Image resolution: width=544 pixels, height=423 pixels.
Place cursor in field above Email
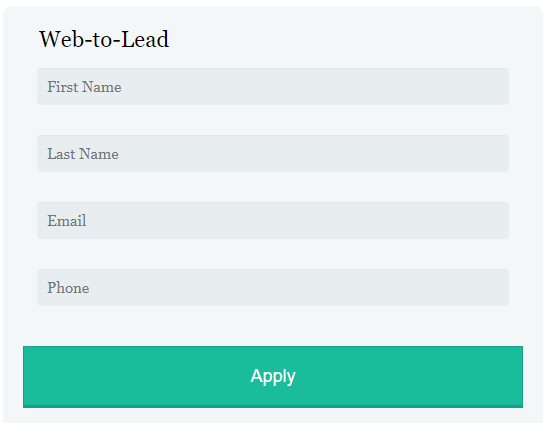[x=273, y=153]
